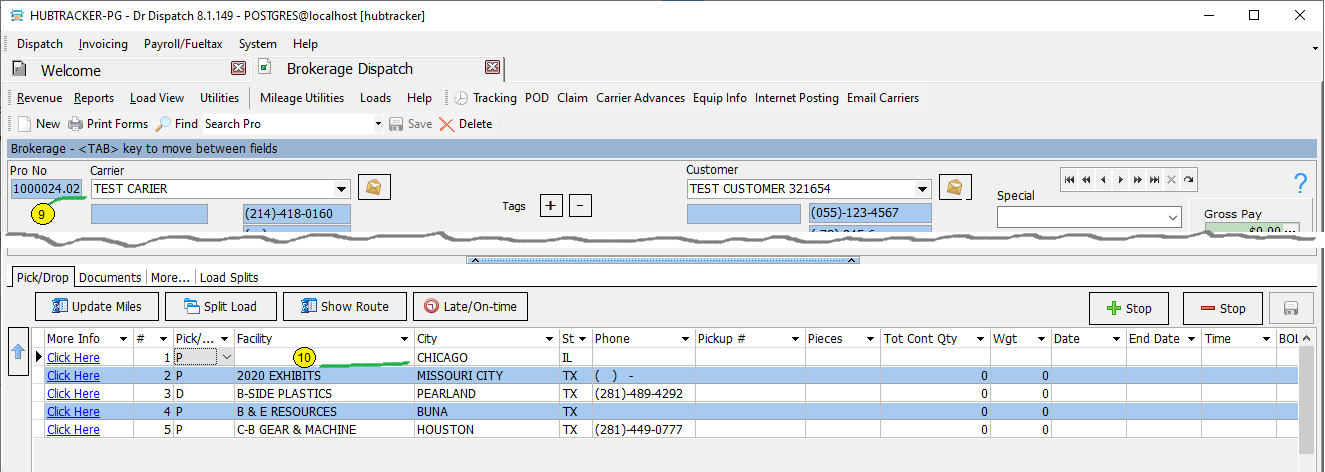Click the customer email envelope icon
The height and width of the screenshot is (472, 1325).
[954, 188]
